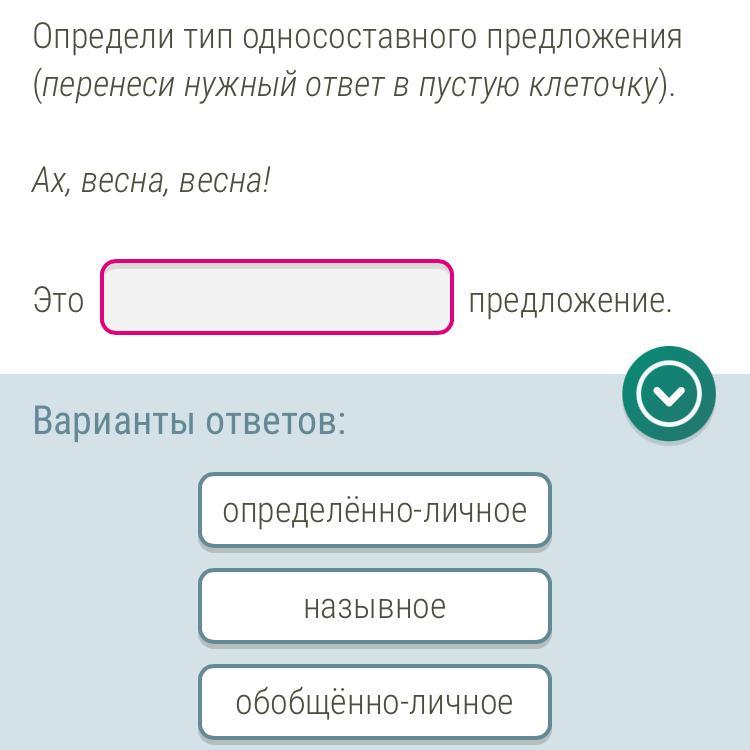Click the word "предложение." after the blank

coord(570,300)
